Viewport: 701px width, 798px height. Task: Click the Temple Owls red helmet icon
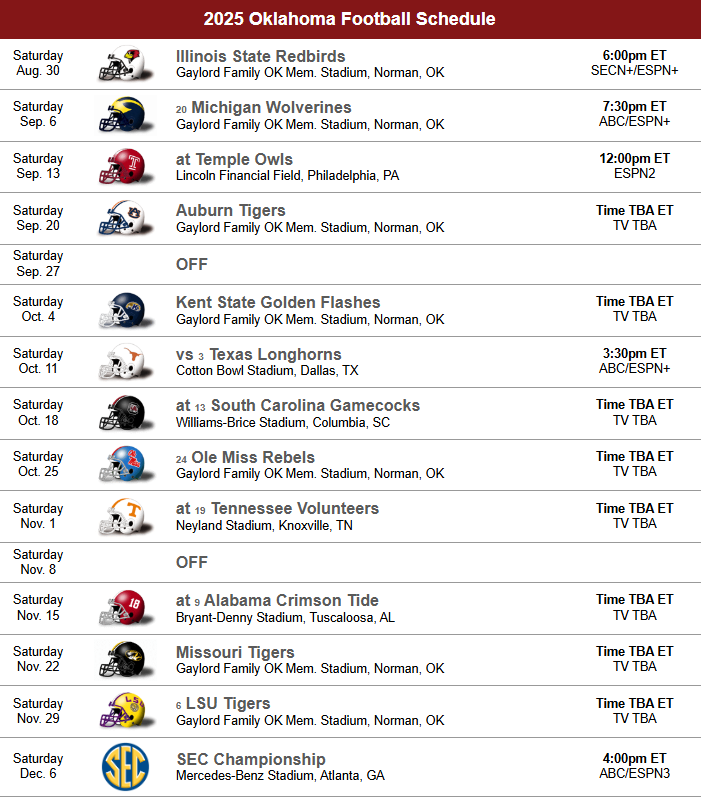pyautogui.click(x=125, y=166)
